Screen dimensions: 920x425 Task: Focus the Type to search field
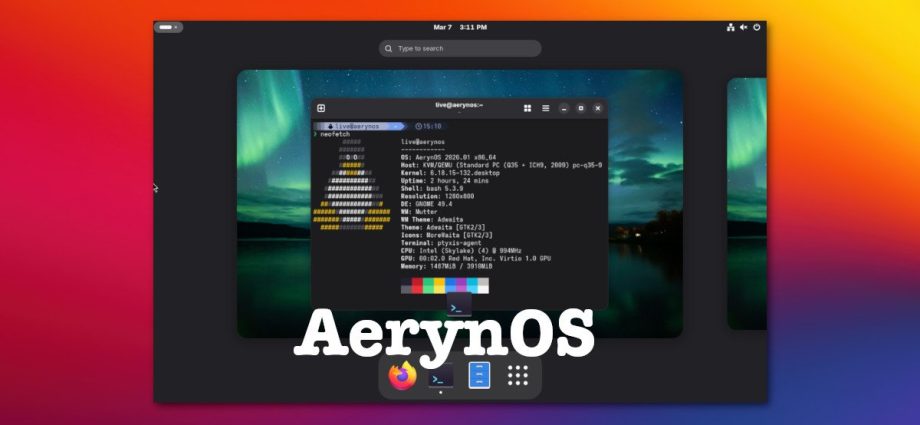coord(460,49)
